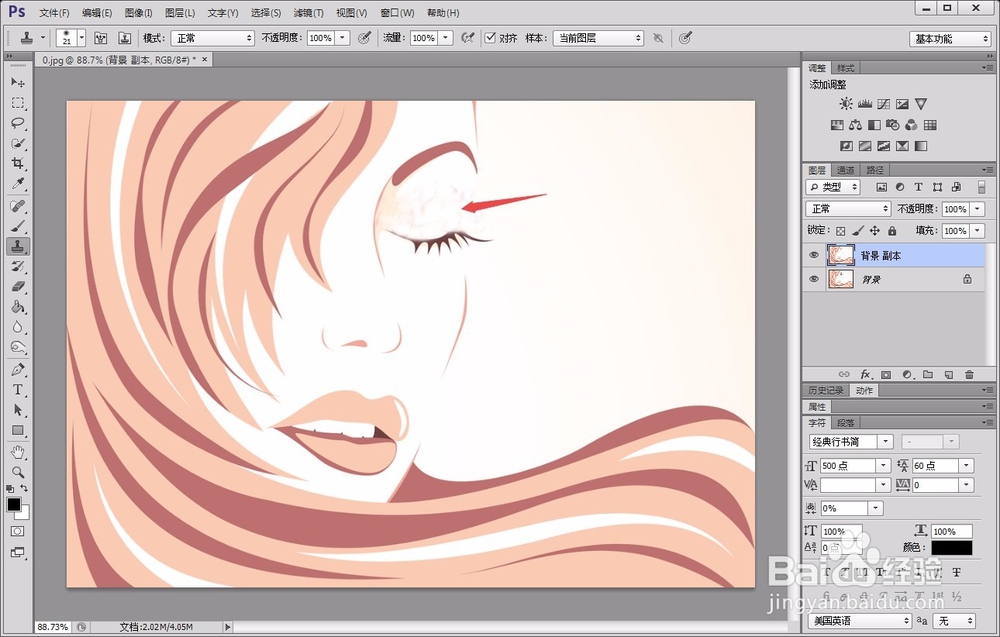The image size is (1000, 637).
Task: Open the options bar 不透明度 slider arrow
Action: 342,38
